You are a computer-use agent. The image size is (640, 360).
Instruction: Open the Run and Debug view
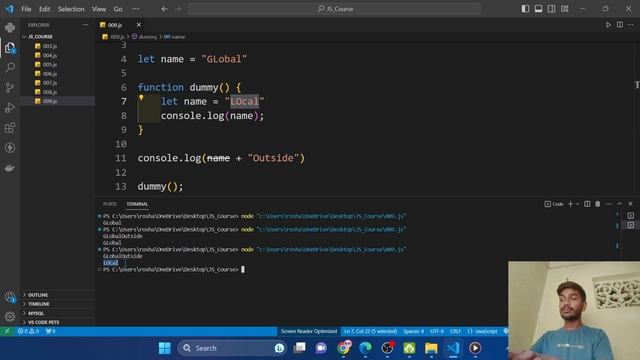coord(10,107)
